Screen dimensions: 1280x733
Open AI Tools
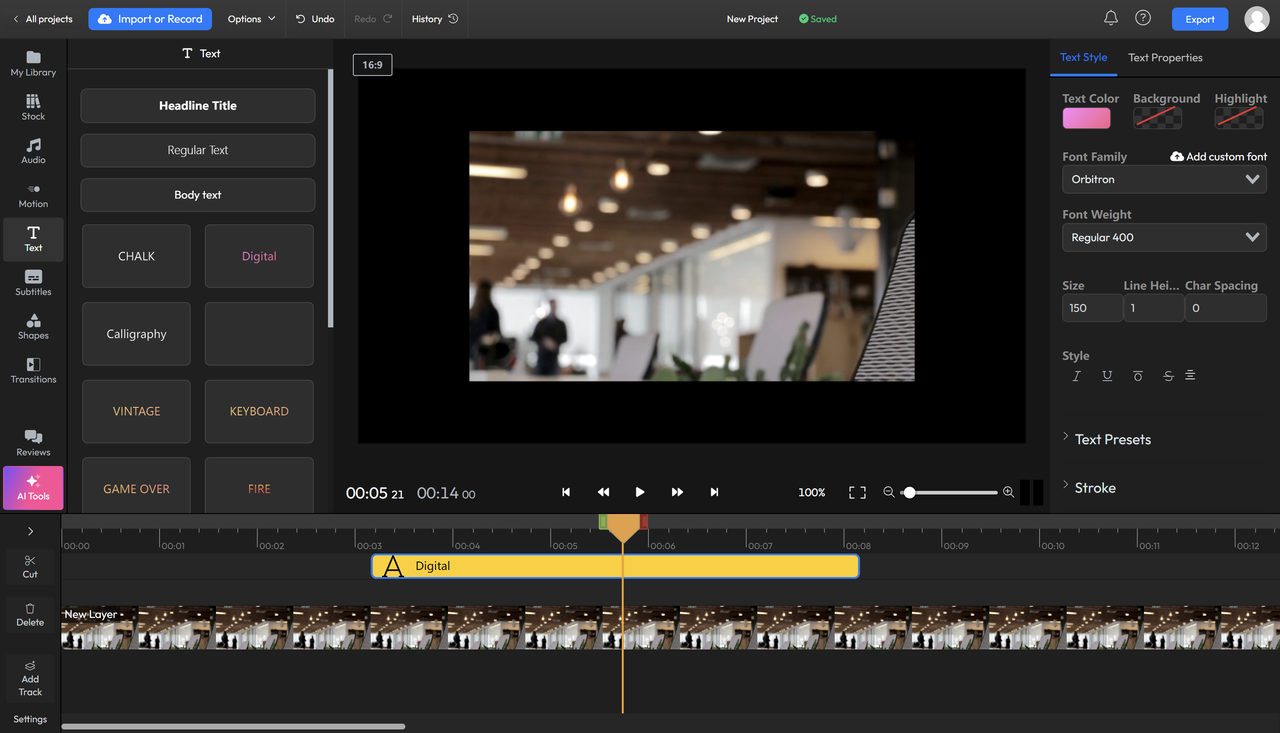coord(33,488)
